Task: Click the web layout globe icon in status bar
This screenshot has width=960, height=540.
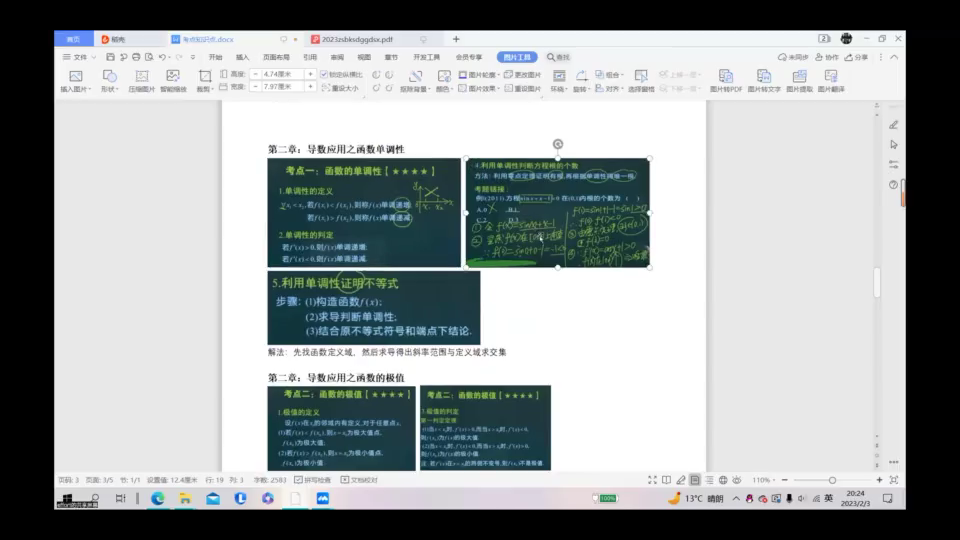Action: tap(723, 480)
